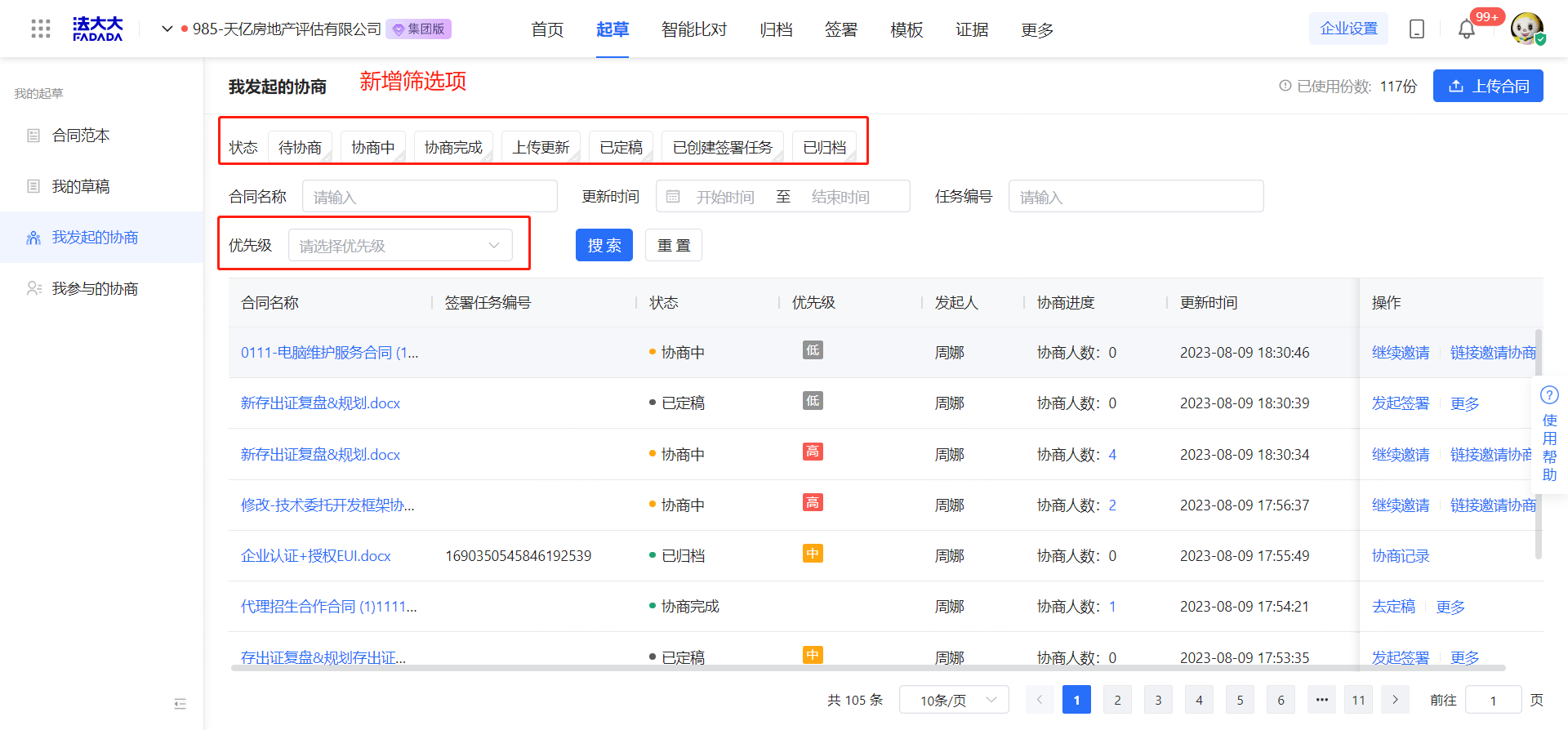Collapse the sidebar with the fold icon
Screen dimensions: 1568x730
(x=180, y=704)
